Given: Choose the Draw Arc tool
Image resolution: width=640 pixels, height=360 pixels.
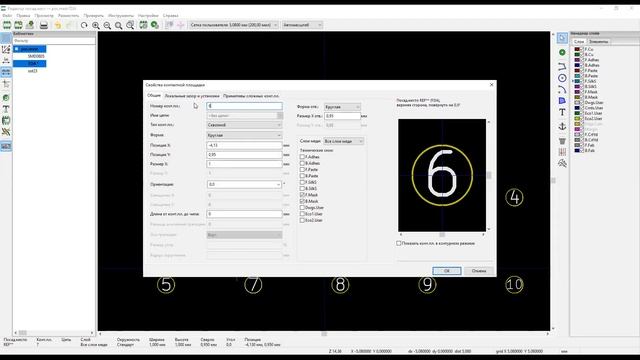Looking at the screenshot, I should (x=562, y=89).
